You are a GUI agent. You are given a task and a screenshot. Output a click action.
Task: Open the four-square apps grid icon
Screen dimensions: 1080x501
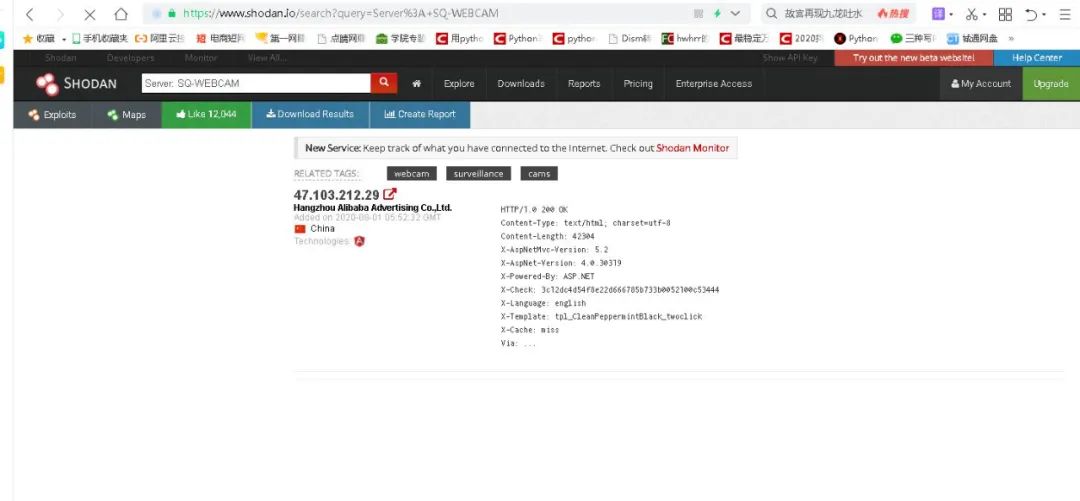[1005, 14]
